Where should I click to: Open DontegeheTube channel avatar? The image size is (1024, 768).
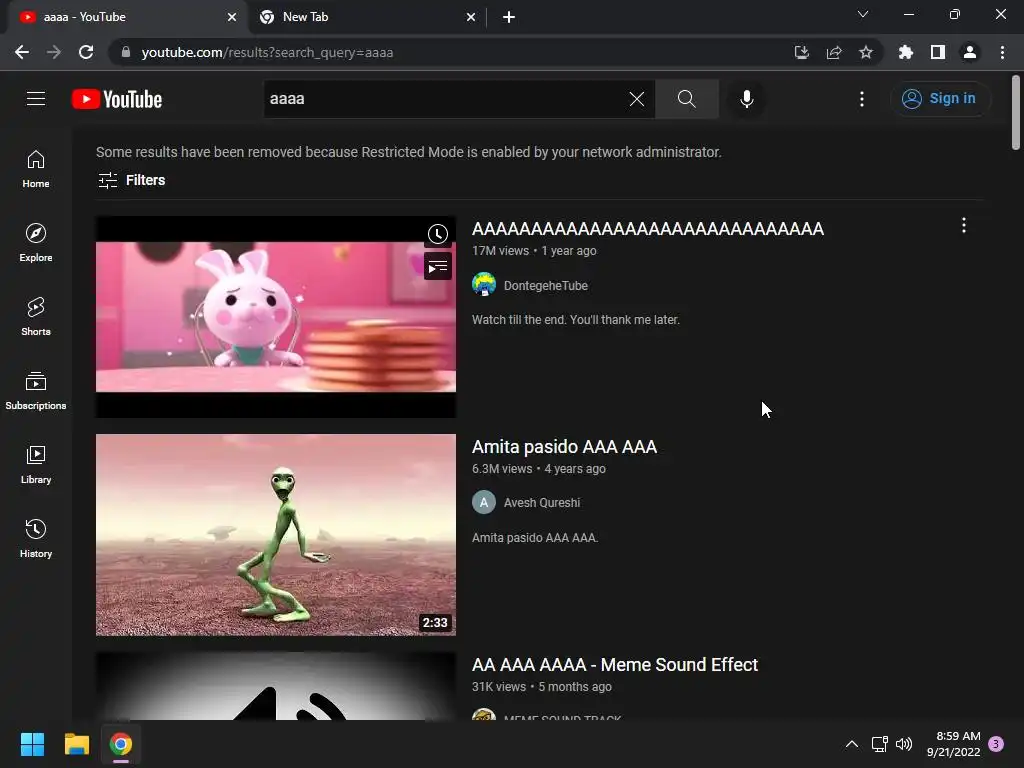(x=484, y=285)
